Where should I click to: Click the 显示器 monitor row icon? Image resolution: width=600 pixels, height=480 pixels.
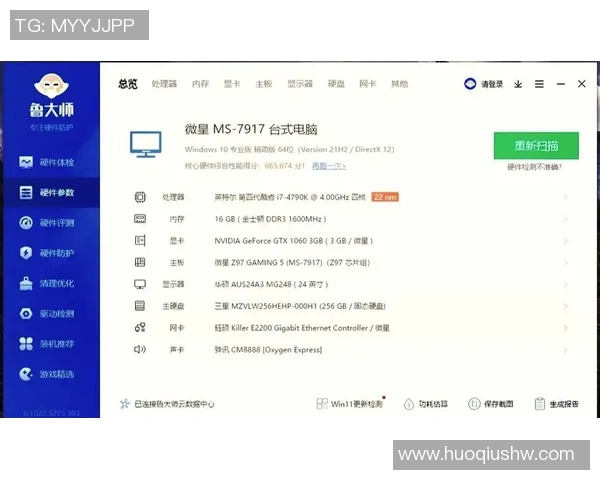(x=140, y=284)
